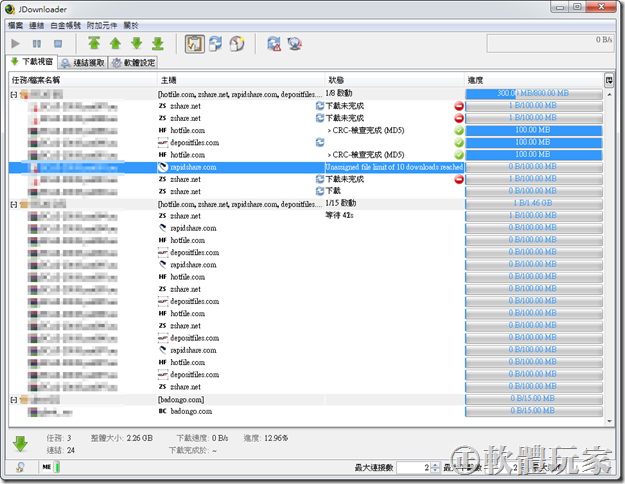
Task: Sort by the 主機 column header
Action: (x=241, y=80)
